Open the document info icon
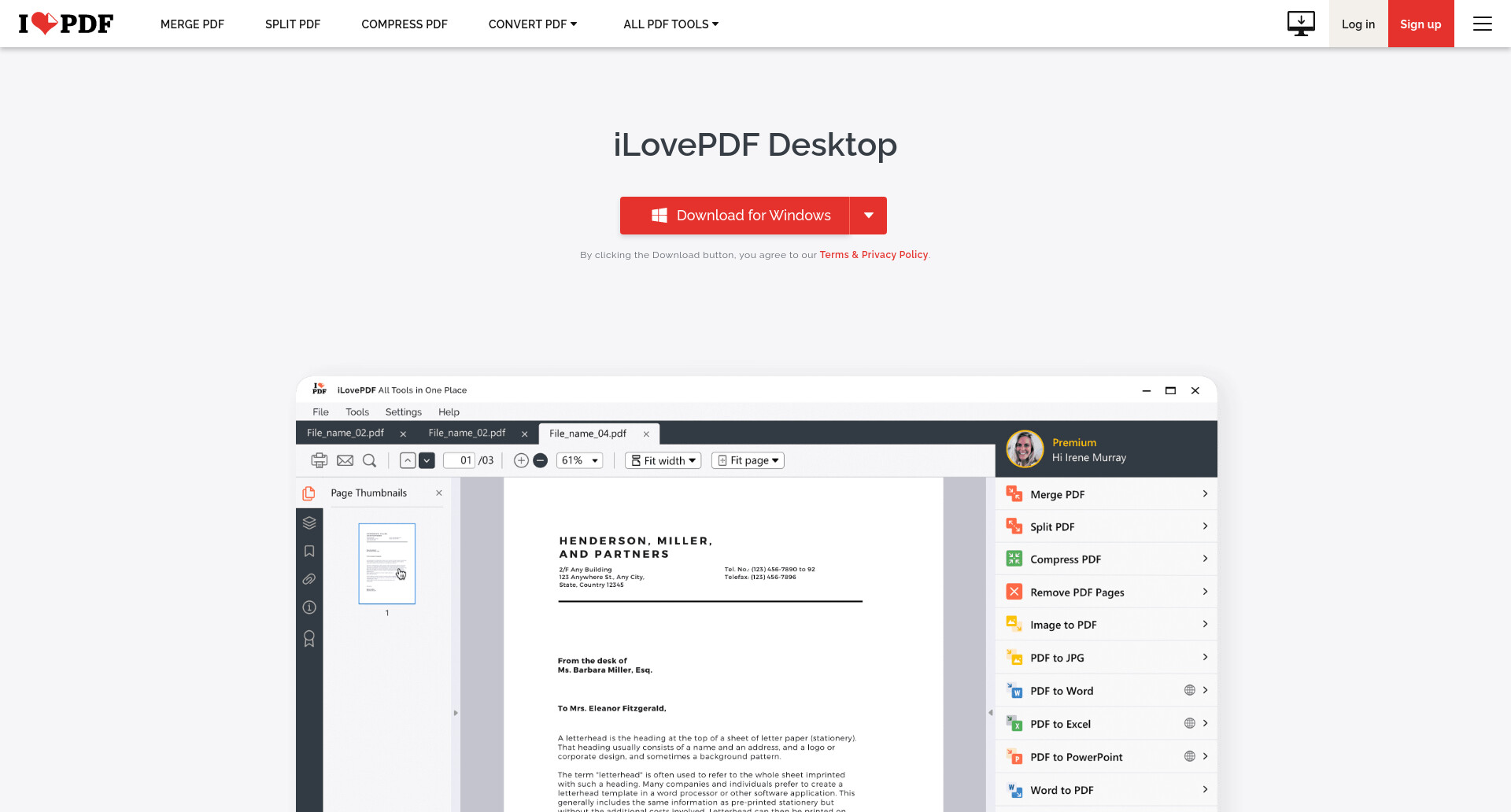 coord(309,607)
